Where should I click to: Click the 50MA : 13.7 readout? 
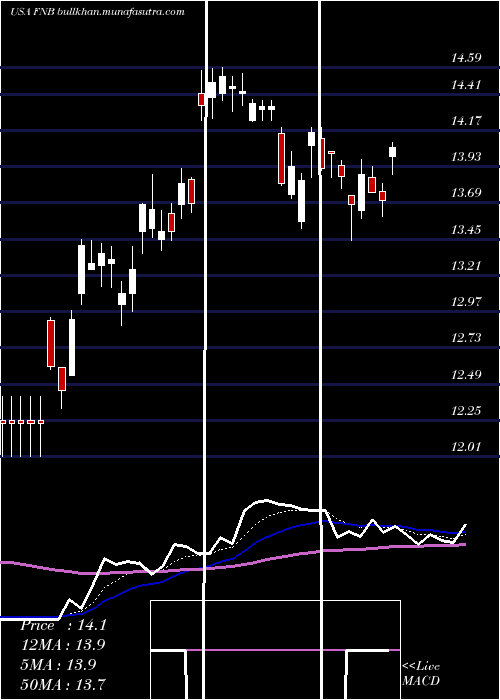(63, 684)
